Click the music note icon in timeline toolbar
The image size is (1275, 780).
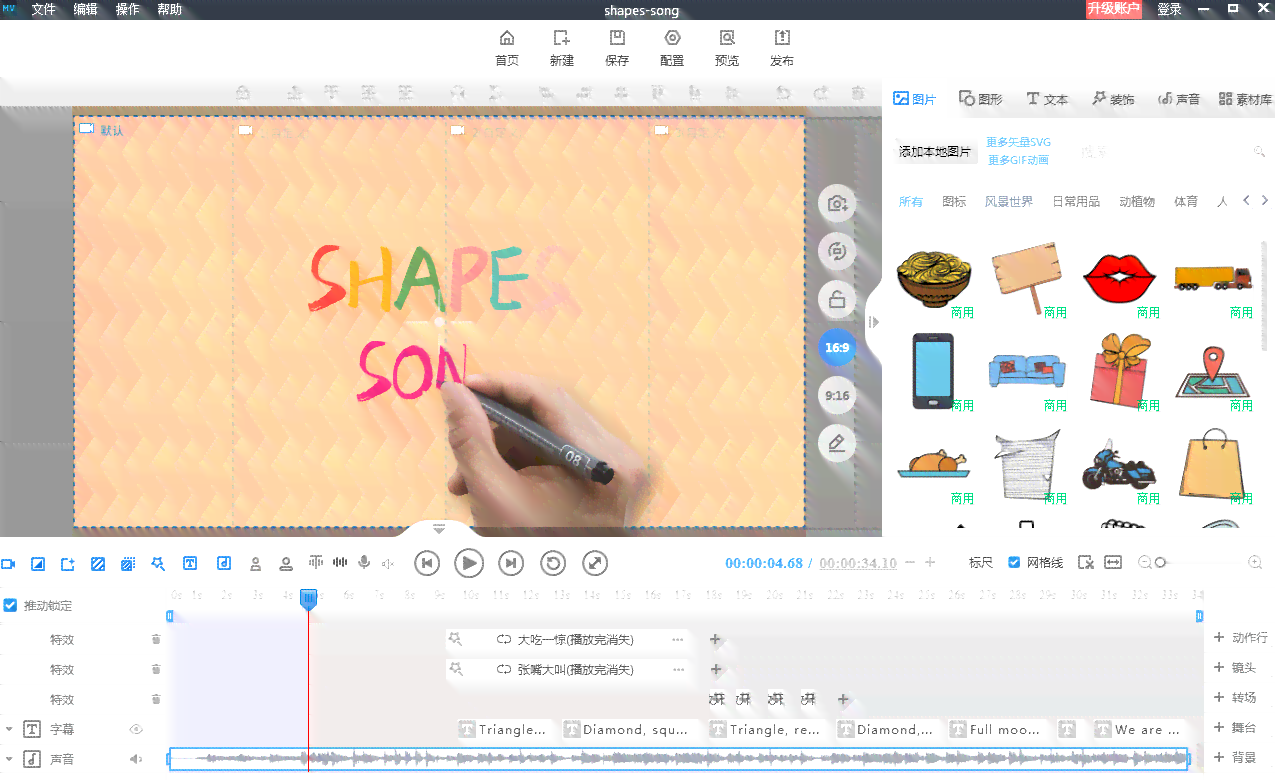(x=224, y=564)
